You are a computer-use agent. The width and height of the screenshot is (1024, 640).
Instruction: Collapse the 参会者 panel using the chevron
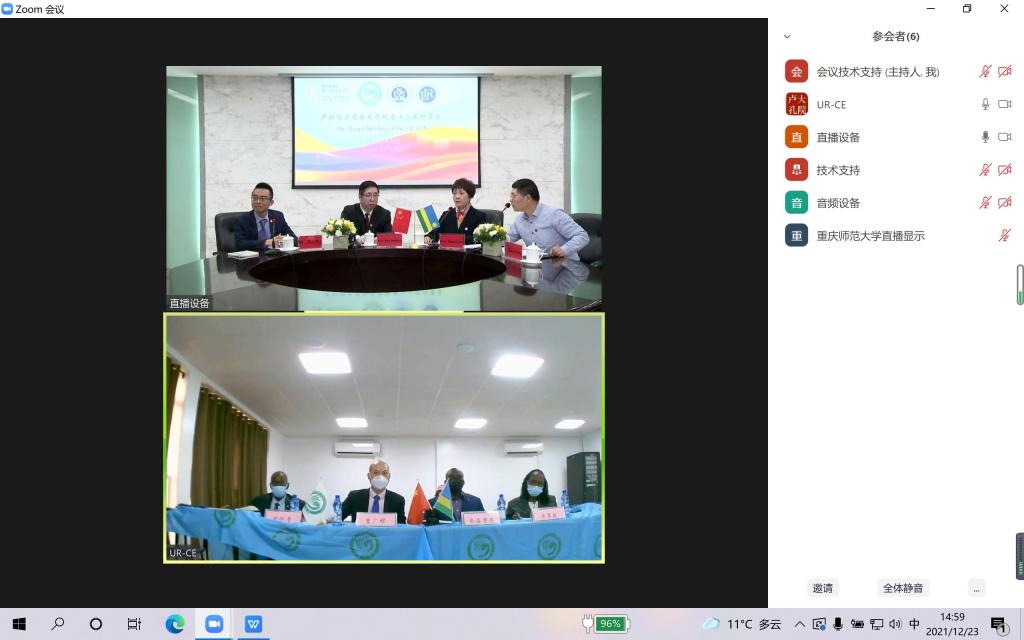[787, 37]
